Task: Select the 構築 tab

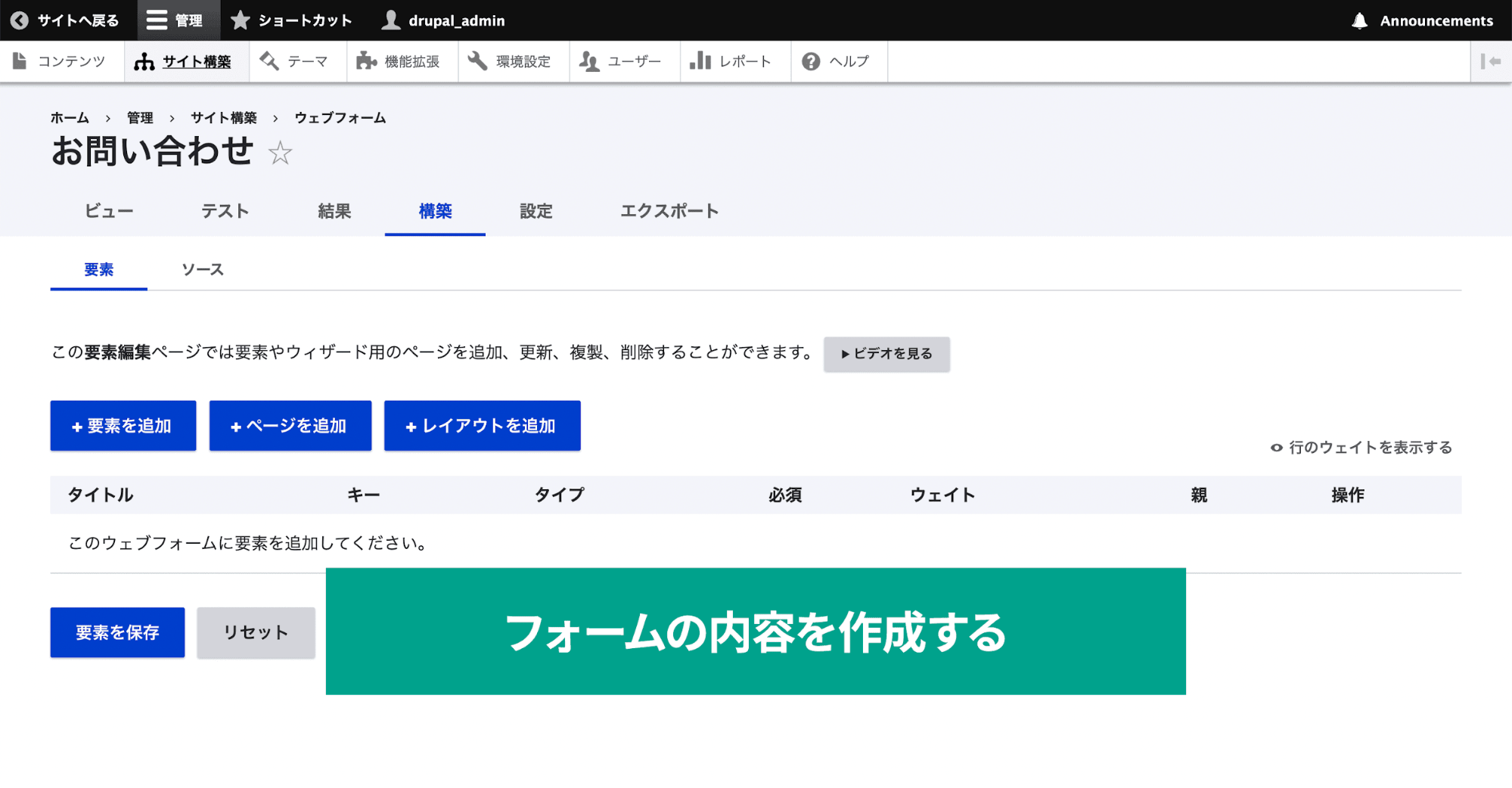Action: [x=435, y=211]
